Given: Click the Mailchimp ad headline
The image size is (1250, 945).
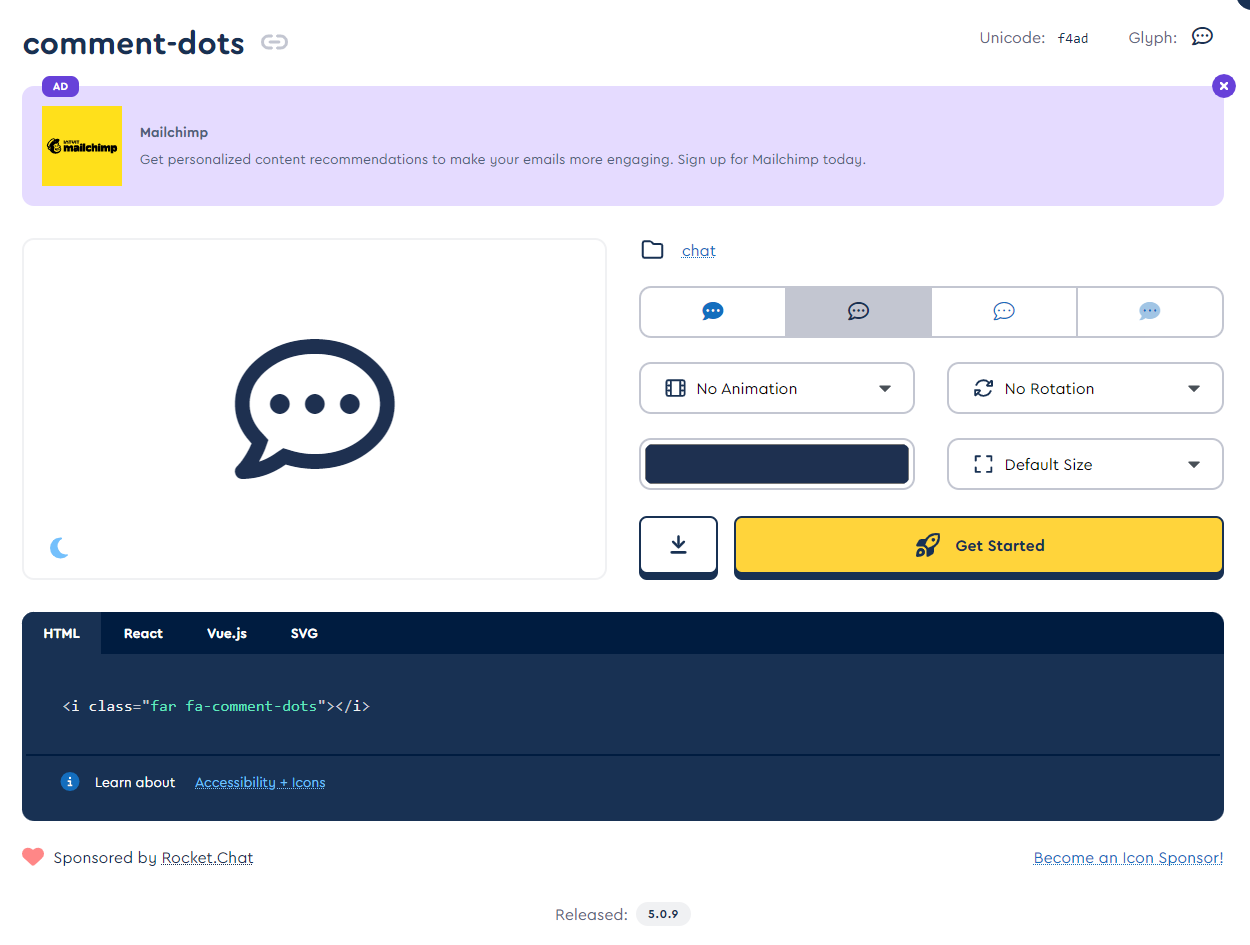Looking at the screenshot, I should coord(174,132).
